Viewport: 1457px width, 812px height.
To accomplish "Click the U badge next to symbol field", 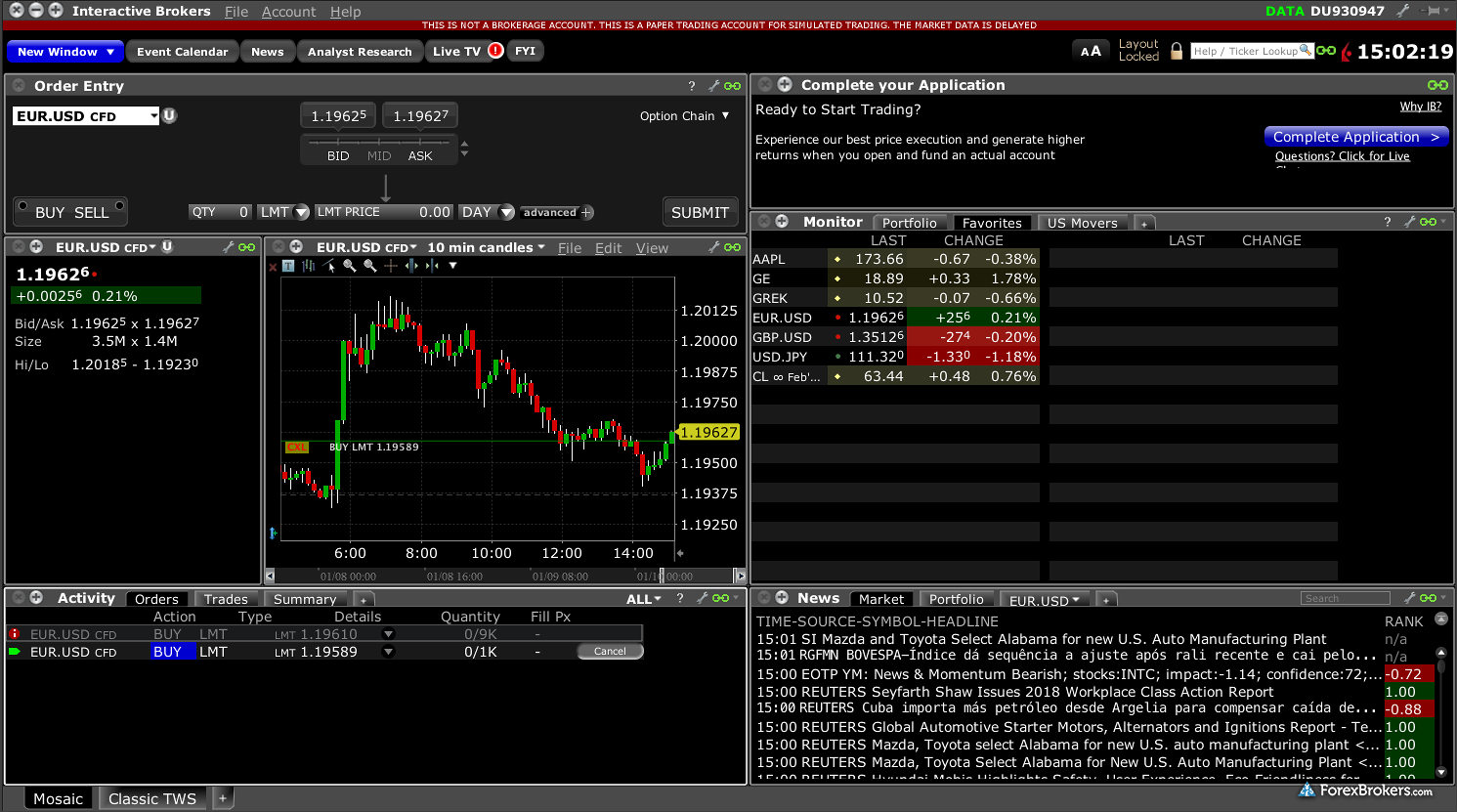I will 169,115.
